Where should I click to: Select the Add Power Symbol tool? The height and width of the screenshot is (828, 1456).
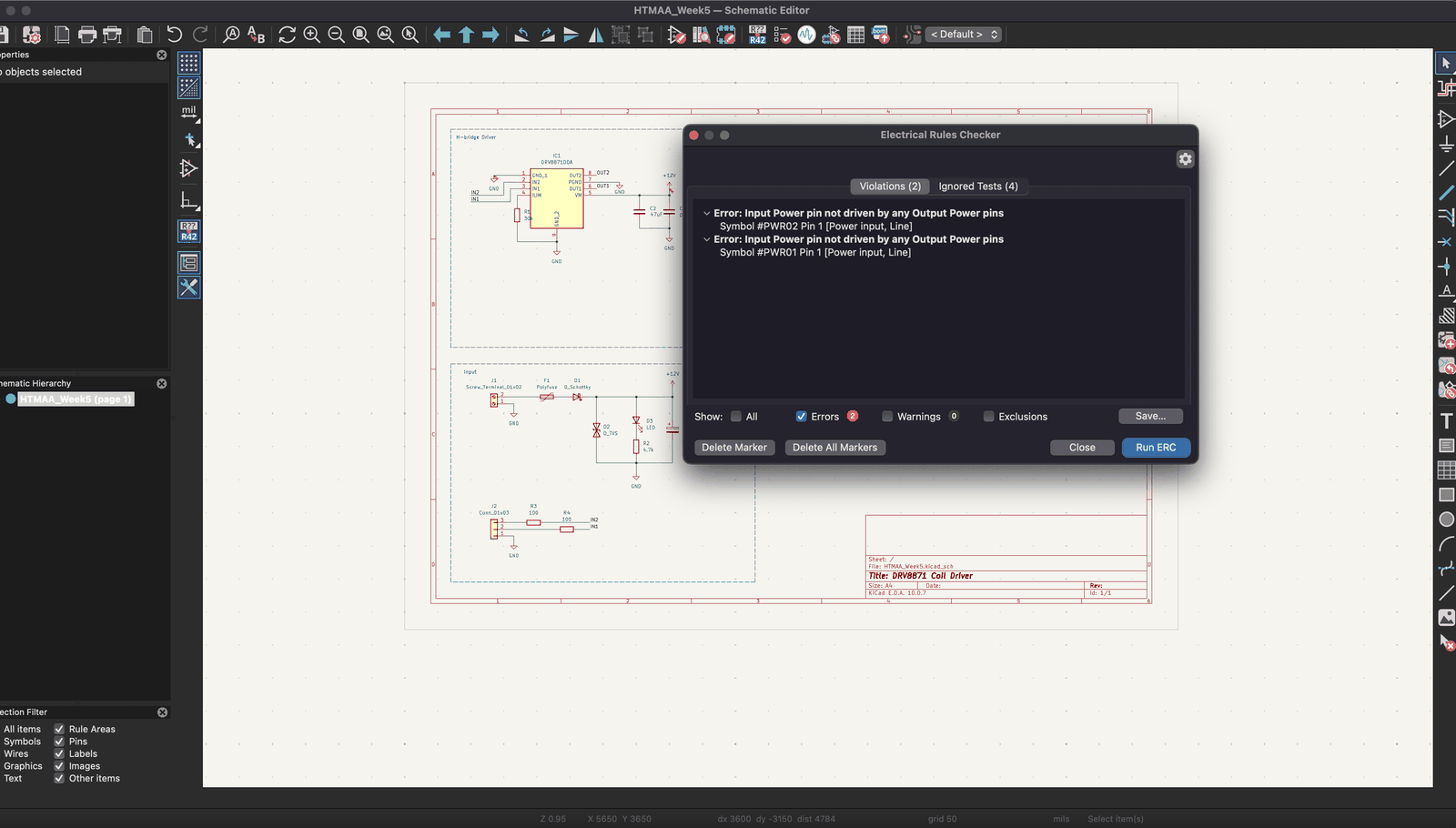coord(1446,144)
